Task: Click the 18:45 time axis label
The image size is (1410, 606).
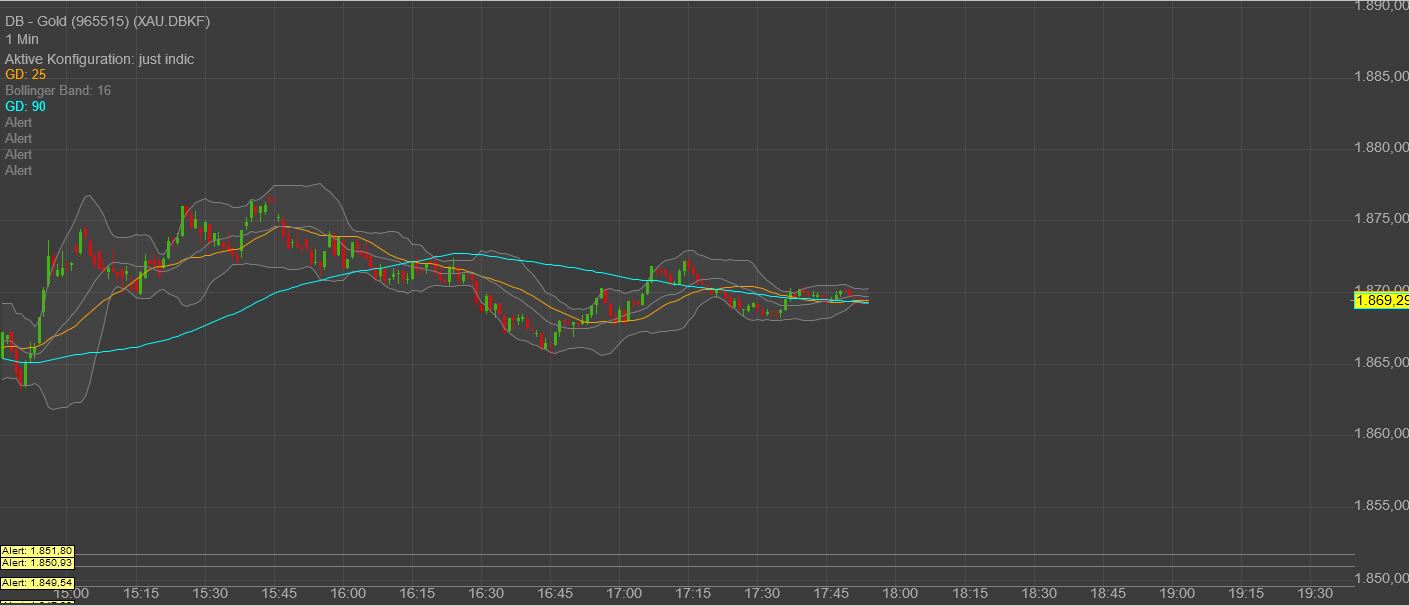Action: [1107, 594]
